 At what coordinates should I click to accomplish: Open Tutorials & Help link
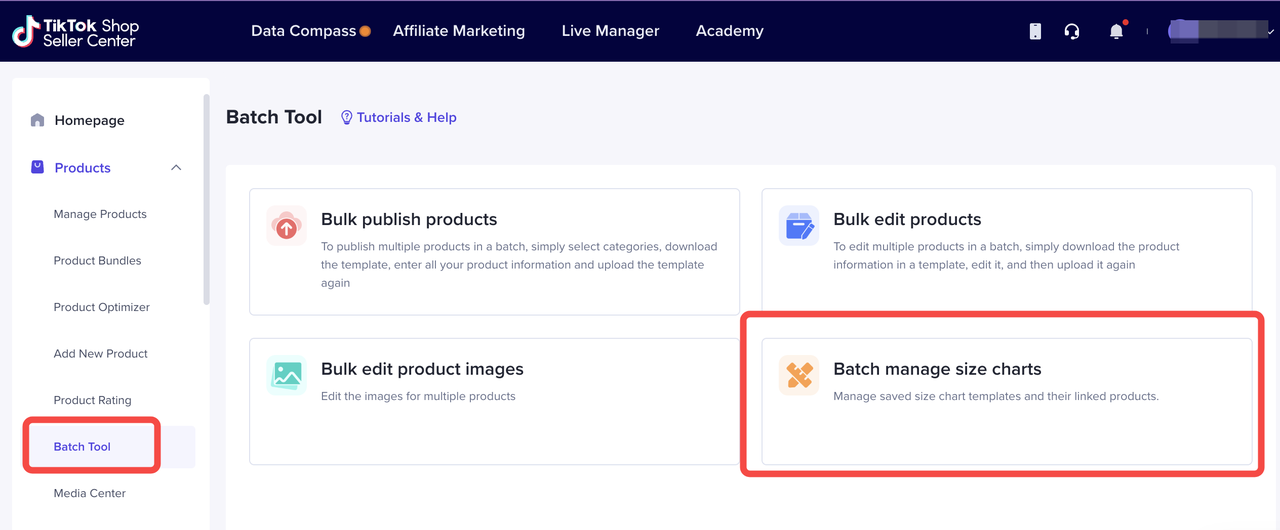click(398, 117)
